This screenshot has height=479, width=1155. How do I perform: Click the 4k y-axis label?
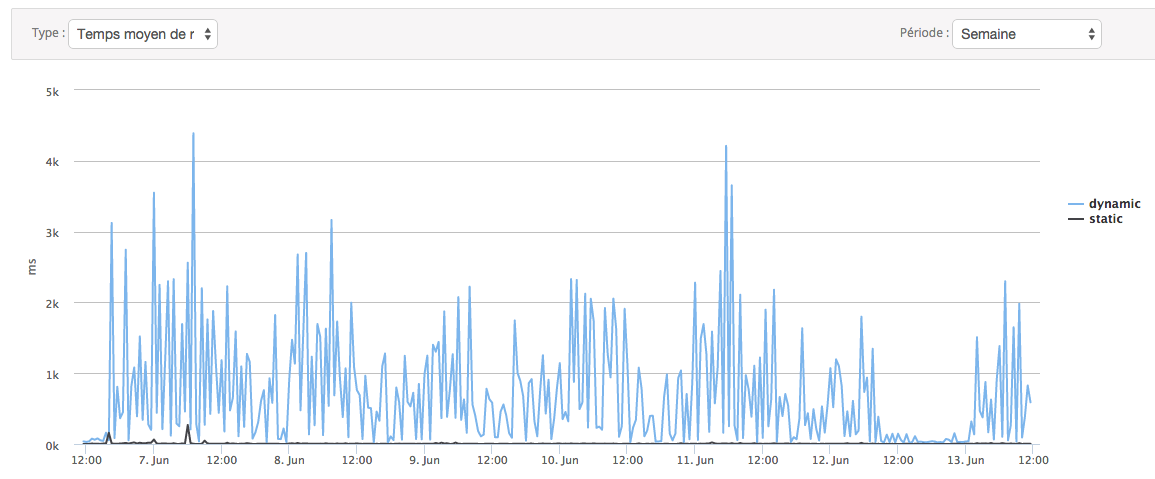(53, 161)
